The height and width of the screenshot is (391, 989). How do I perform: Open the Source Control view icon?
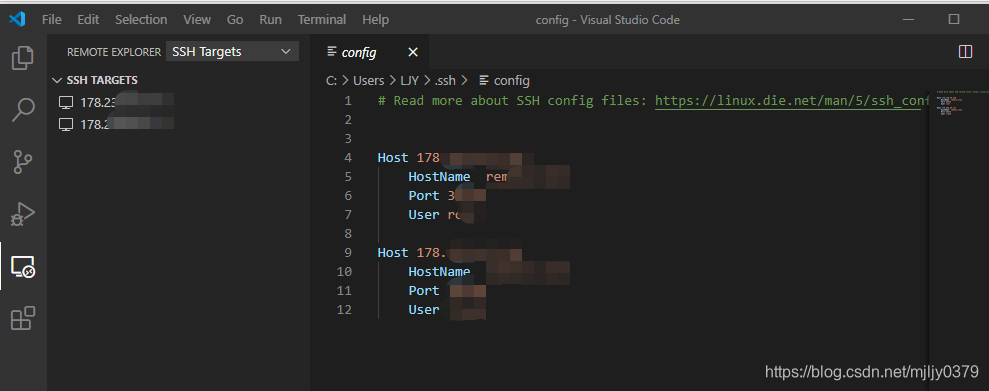(x=23, y=161)
